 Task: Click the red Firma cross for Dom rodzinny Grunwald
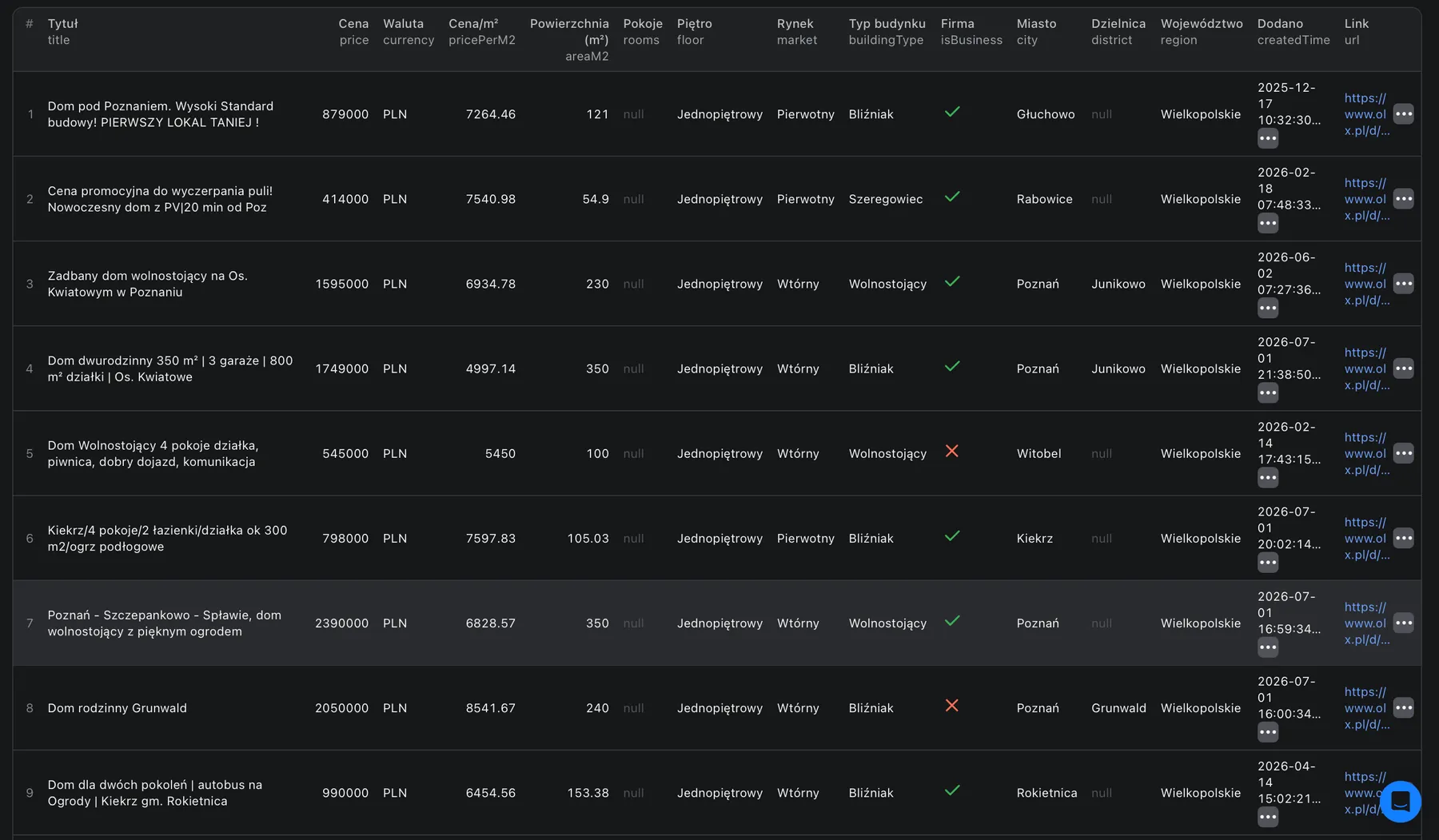click(952, 705)
